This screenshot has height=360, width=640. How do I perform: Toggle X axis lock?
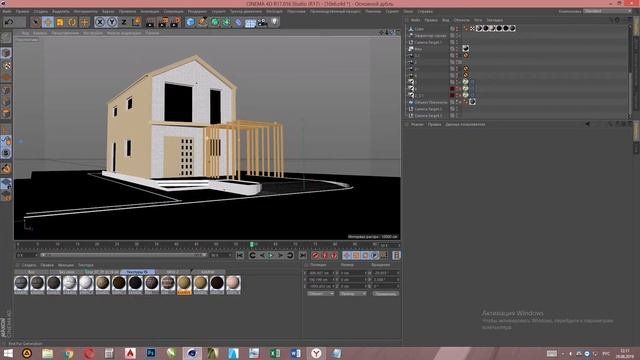[100, 22]
